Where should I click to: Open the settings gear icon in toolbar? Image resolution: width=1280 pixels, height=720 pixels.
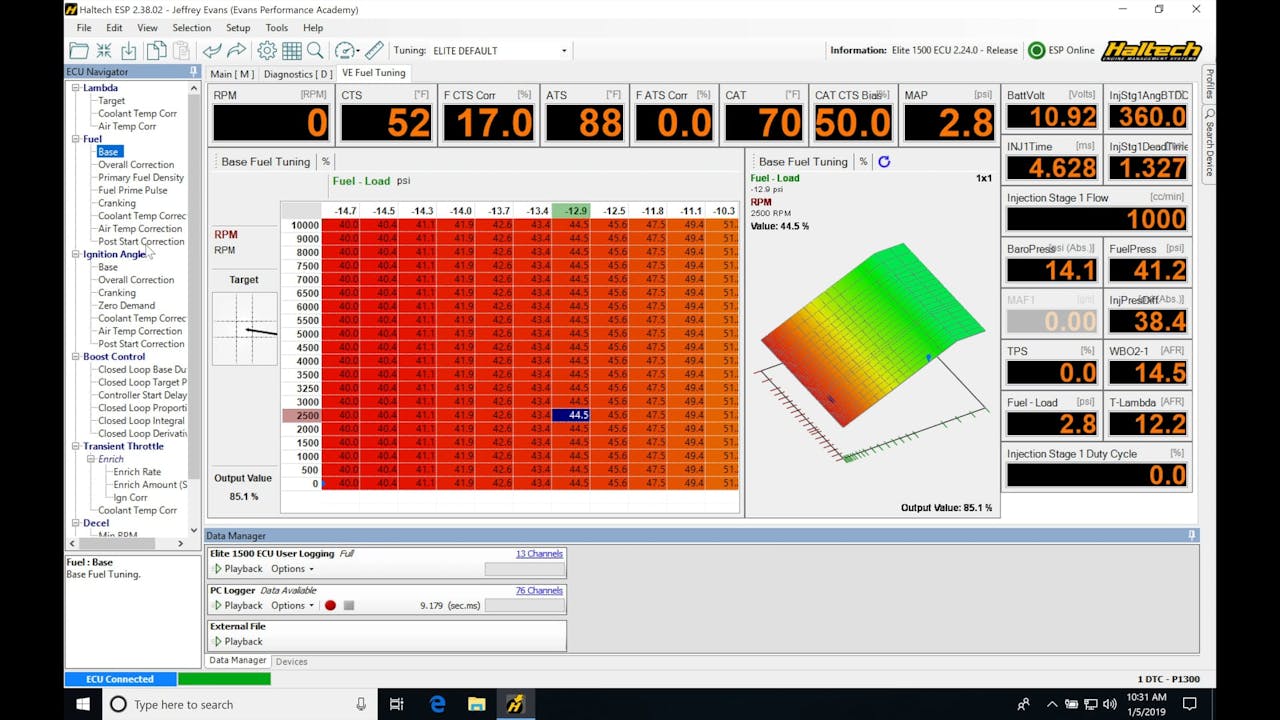click(267, 50)
